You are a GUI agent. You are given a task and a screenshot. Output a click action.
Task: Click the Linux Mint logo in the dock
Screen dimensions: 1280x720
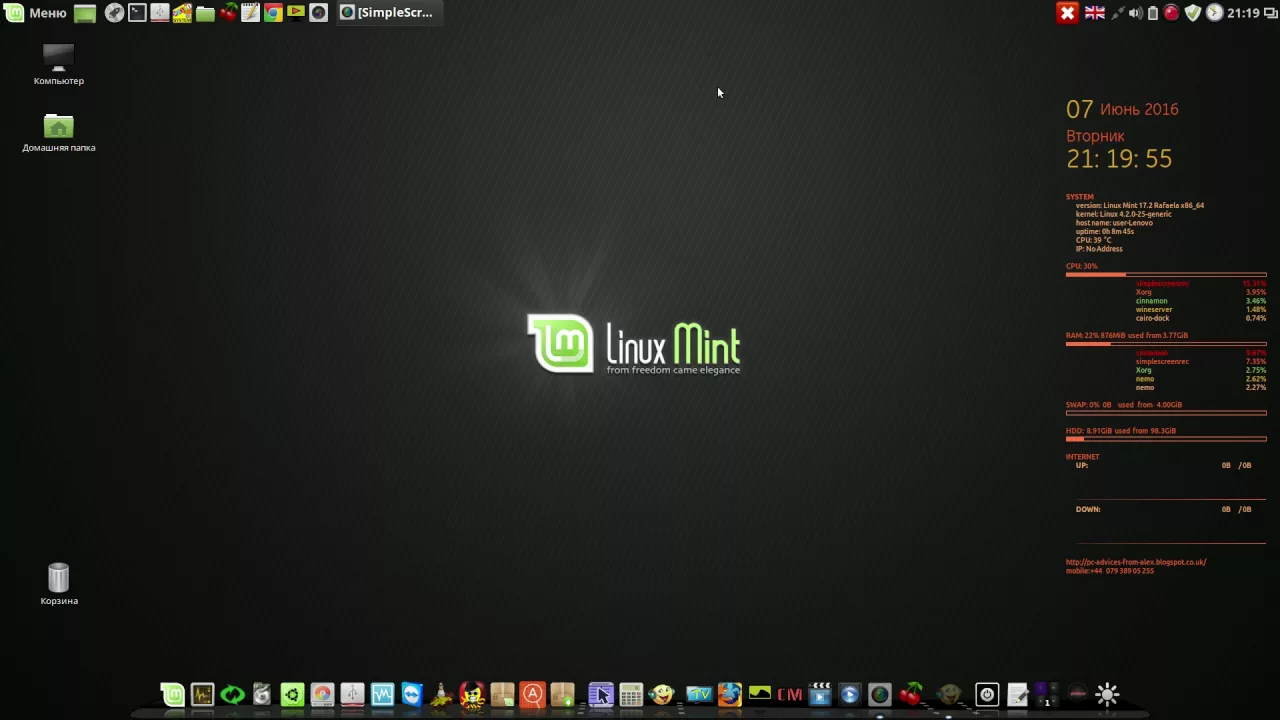point(172,694)
